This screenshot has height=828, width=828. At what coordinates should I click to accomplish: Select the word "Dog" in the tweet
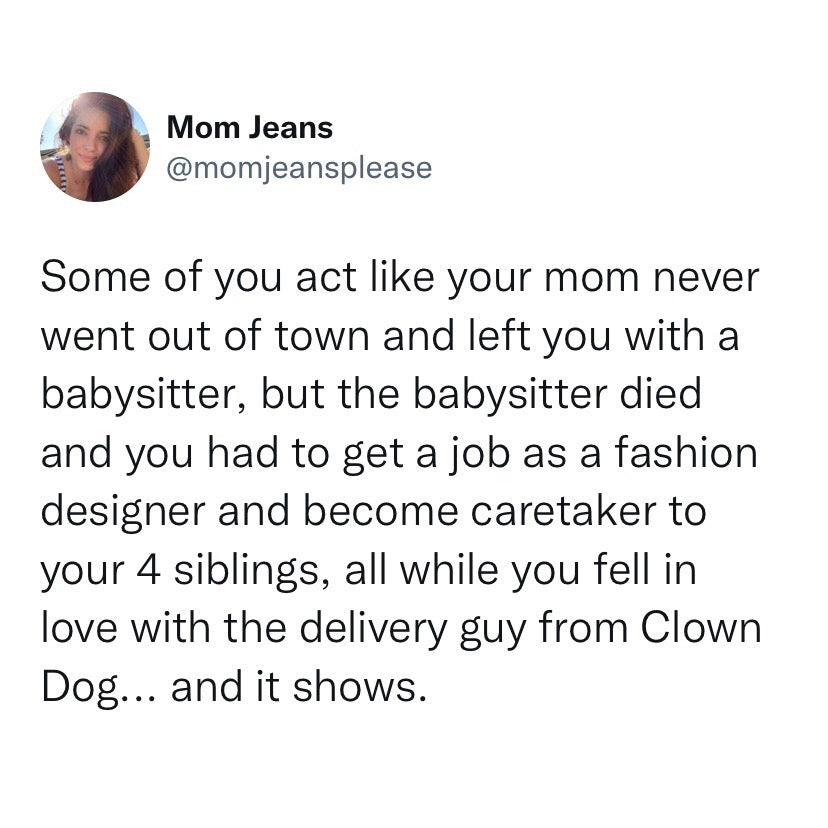tap(80, 688)
